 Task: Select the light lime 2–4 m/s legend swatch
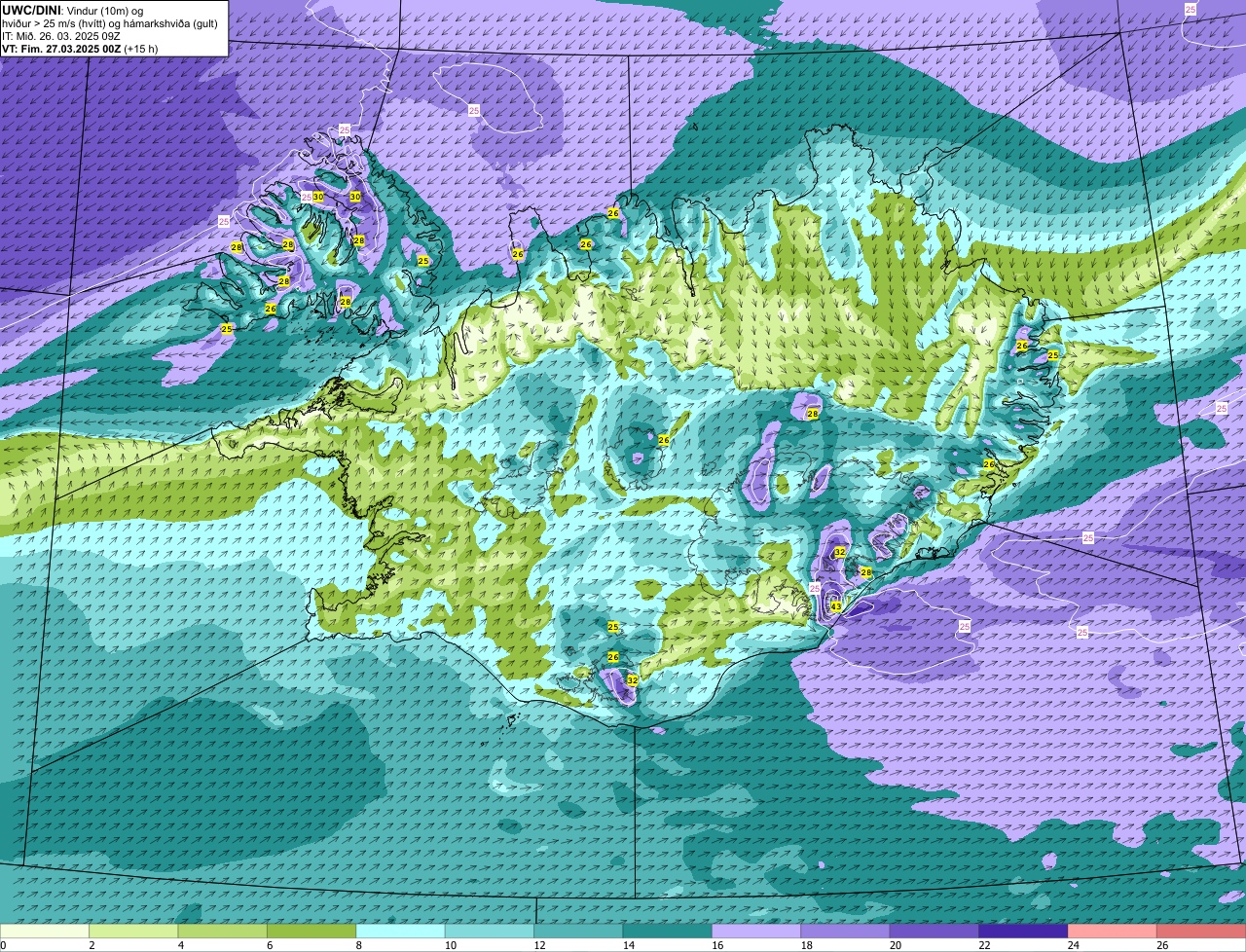click(133, 931)
